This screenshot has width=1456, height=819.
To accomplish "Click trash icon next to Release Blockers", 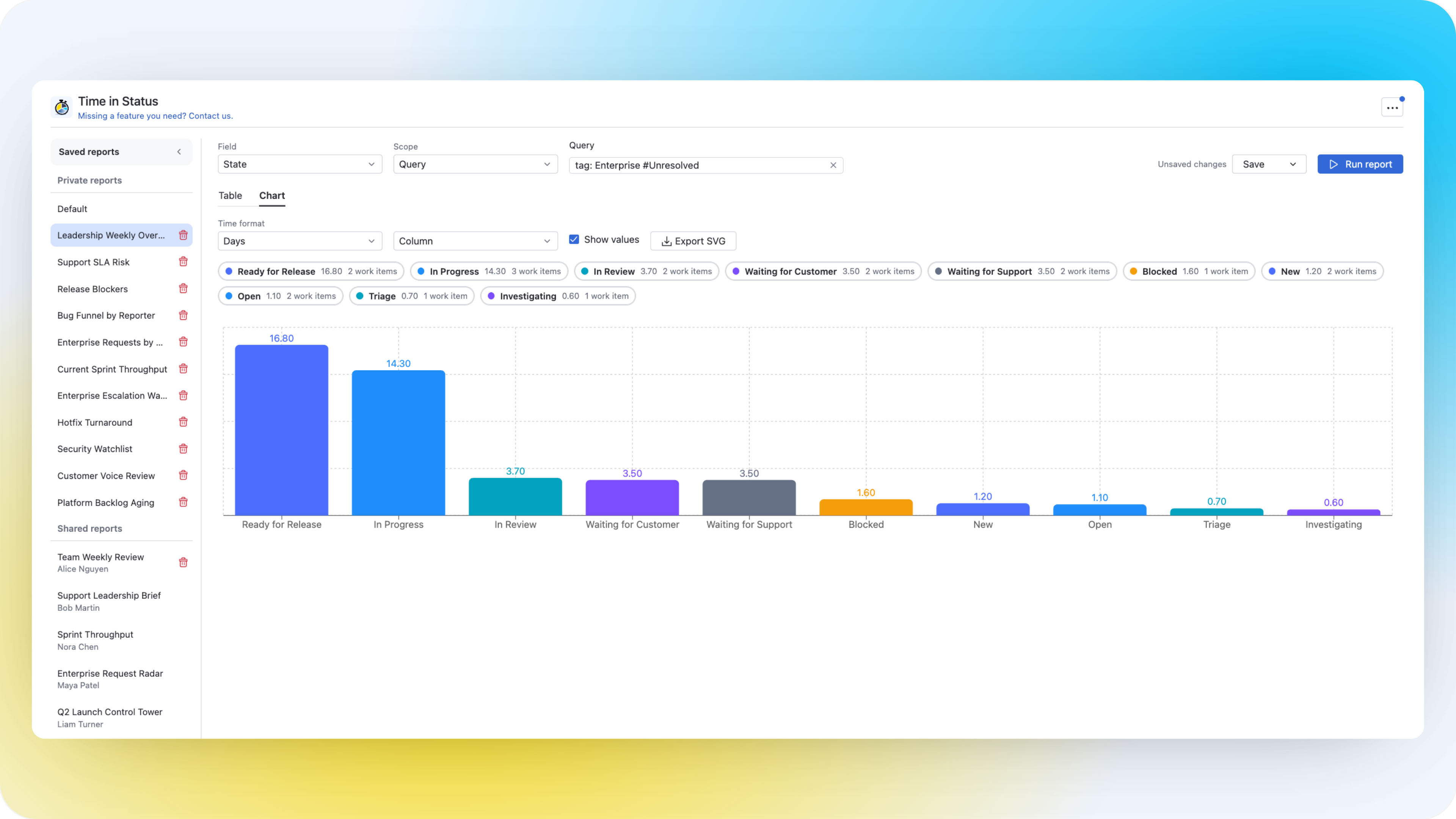I will click(x=183, y=289).
